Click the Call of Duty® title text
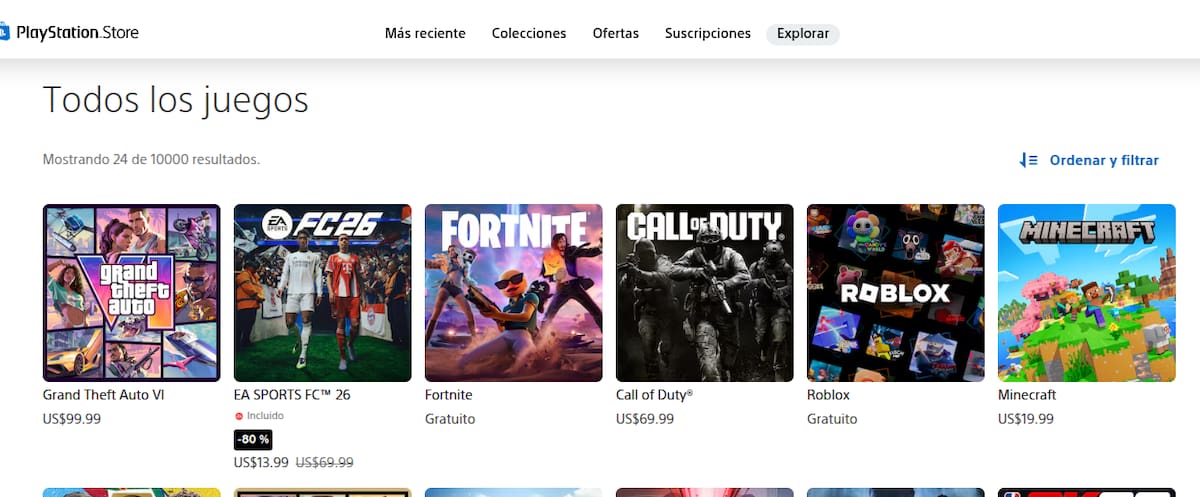 pos(655,395)
